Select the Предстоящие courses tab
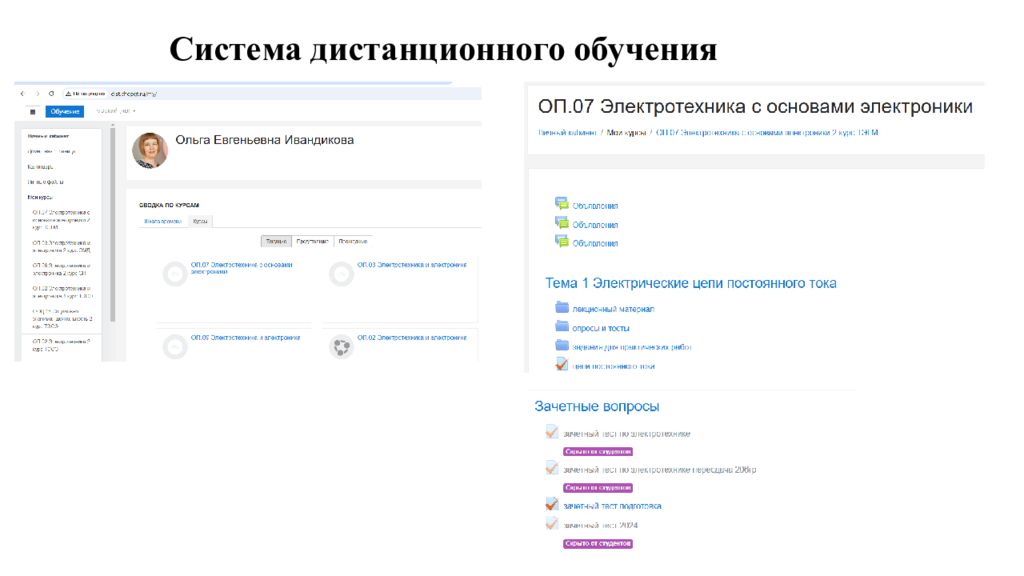The width and height of the screenshot is (1024, 576). (x=312, y=241)
